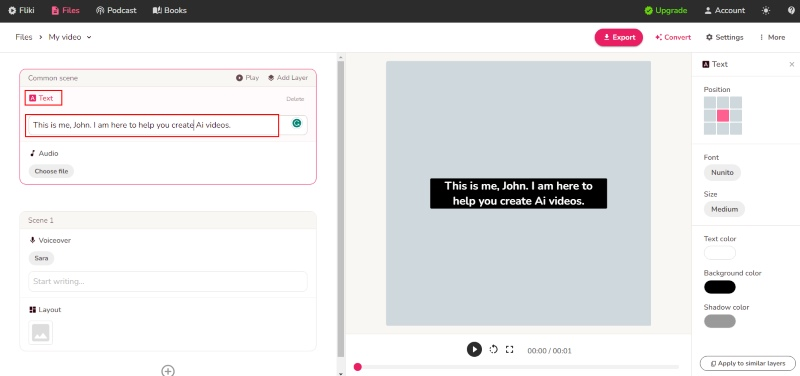Play the Common scene

coord(247,78)
